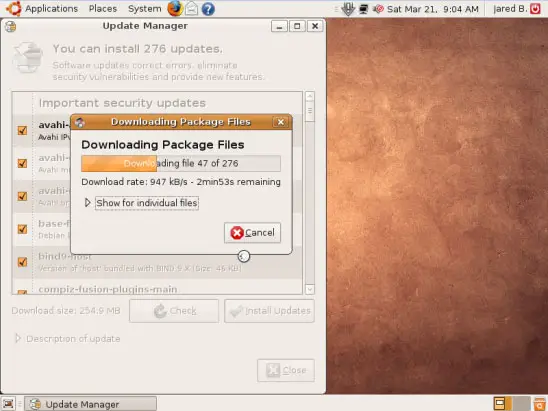The width and height of the screenshot is (548, 411).
Task: Click the Install Updates button
Action: pyautogui.click(x=269, y=311)
